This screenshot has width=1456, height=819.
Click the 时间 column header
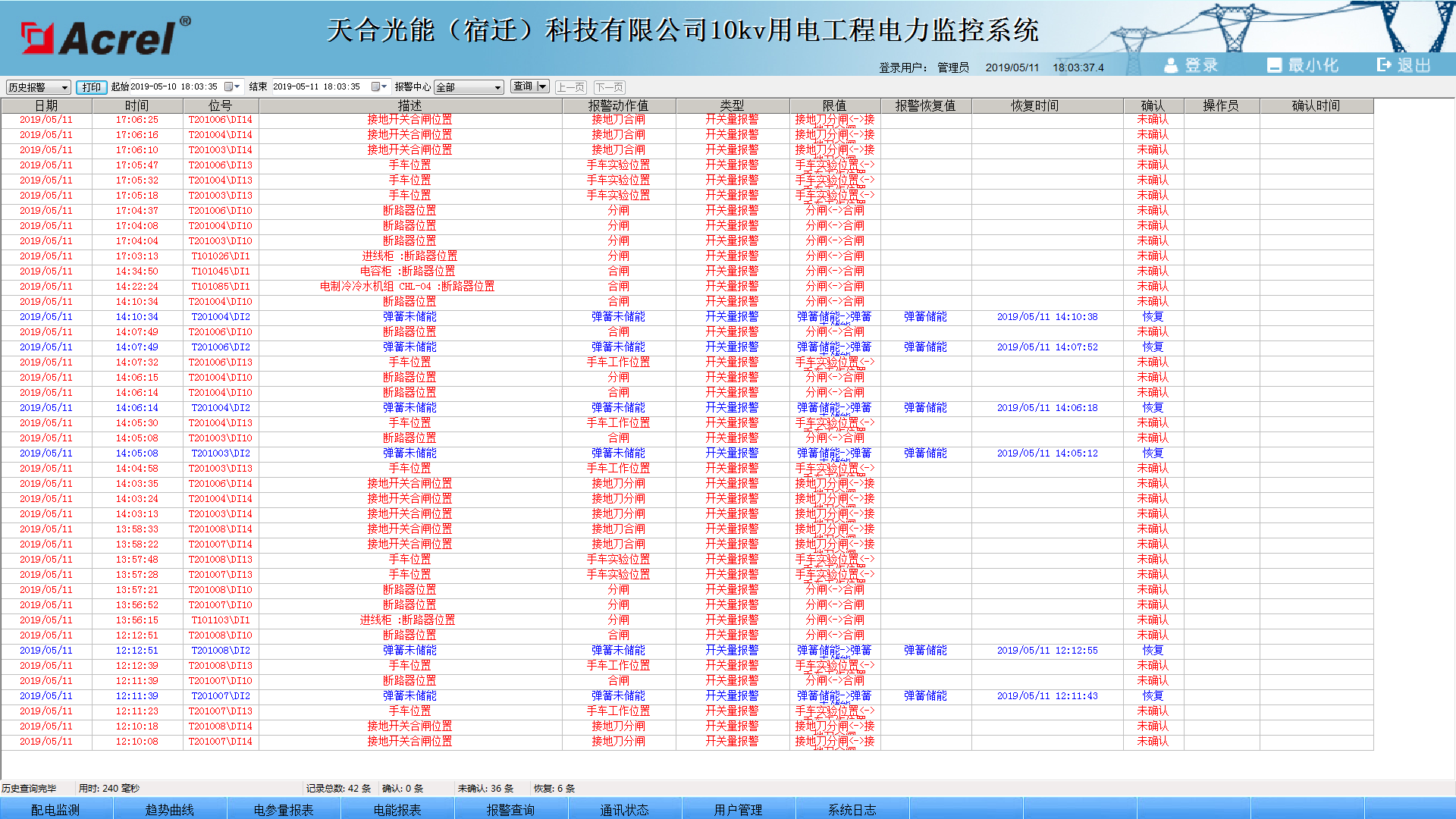tap(137, 105)
